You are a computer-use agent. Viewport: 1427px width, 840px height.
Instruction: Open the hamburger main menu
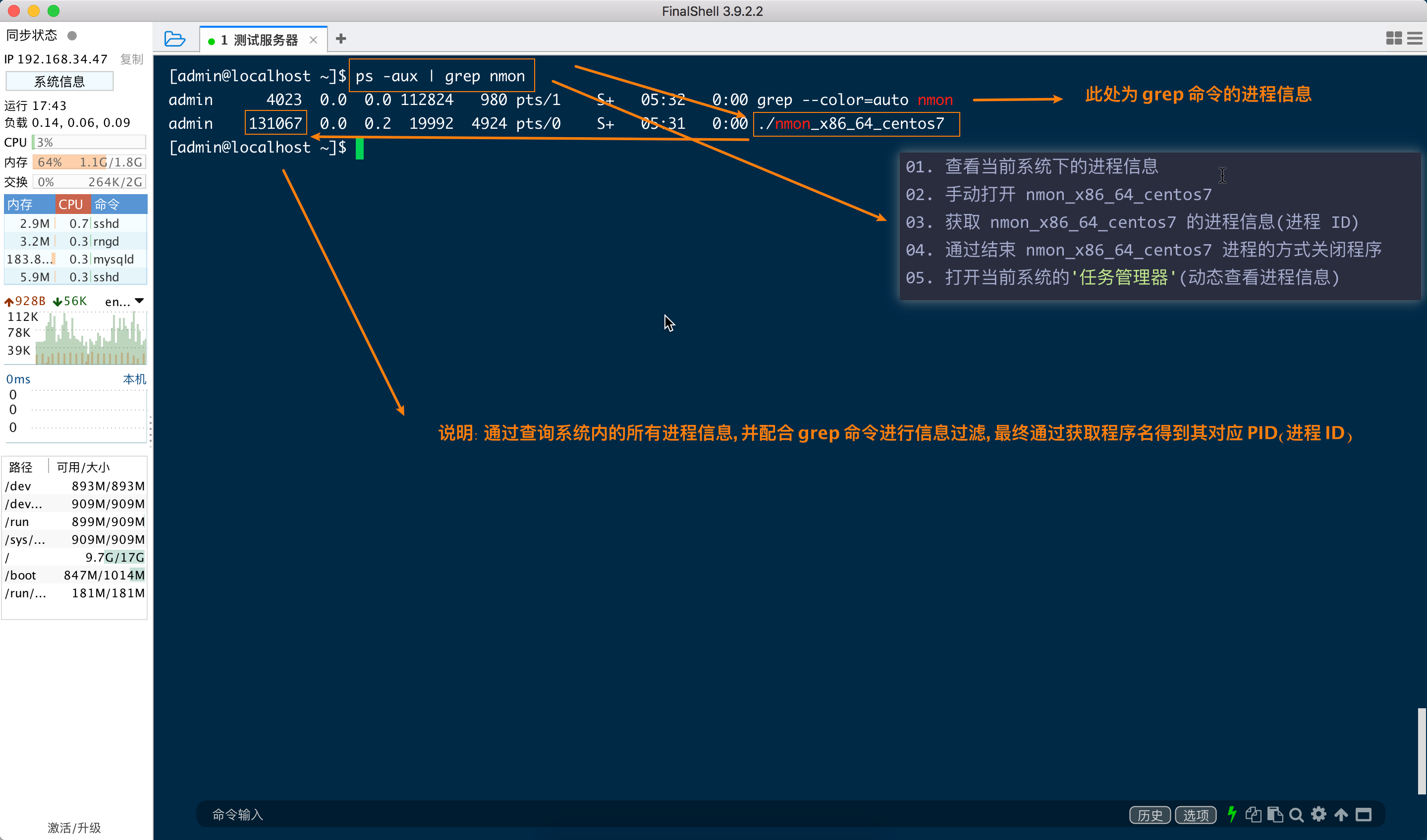pyautogui.click(x=1415, y=39)
